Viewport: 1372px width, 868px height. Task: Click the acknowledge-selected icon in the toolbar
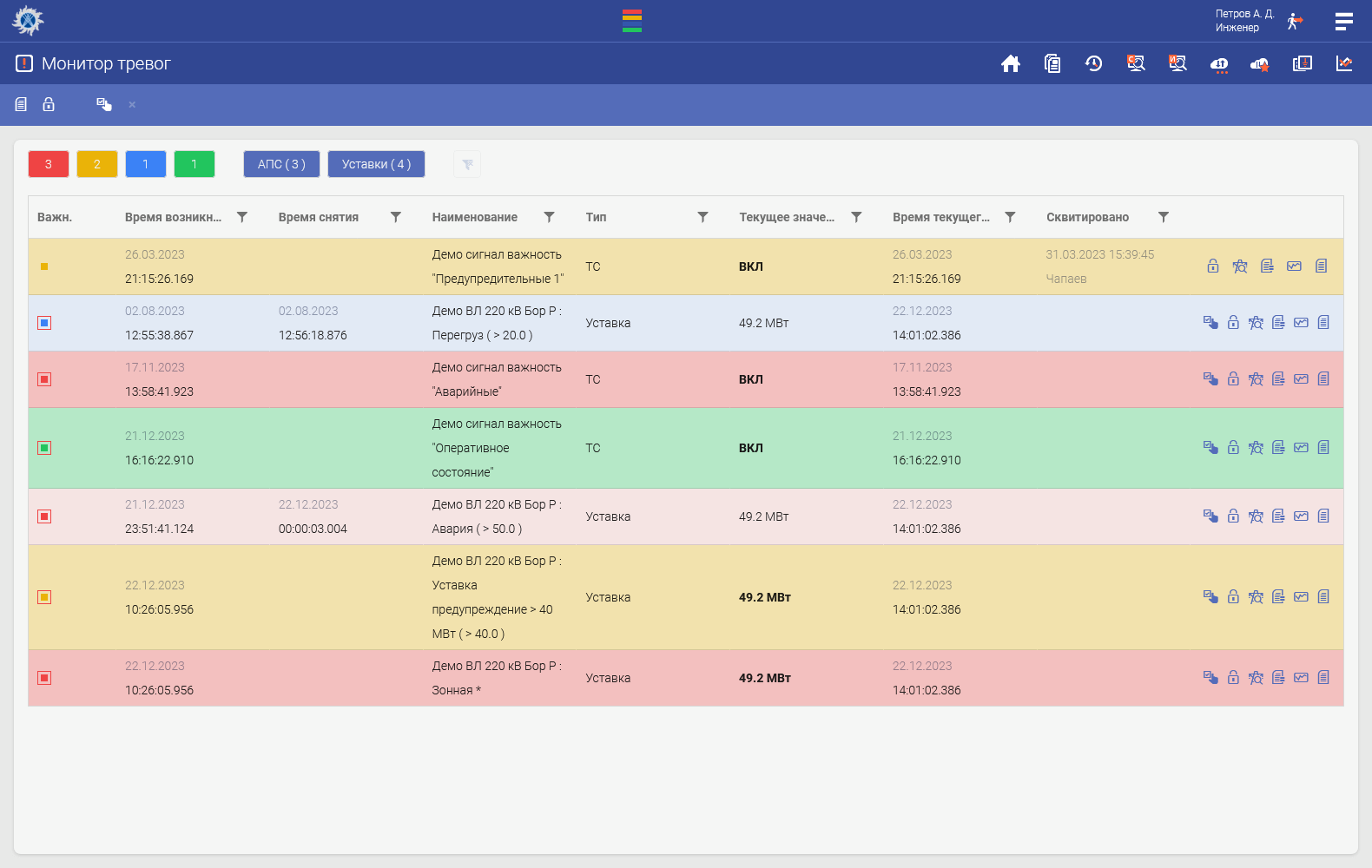pyautogui.click(x=104, y=105)
